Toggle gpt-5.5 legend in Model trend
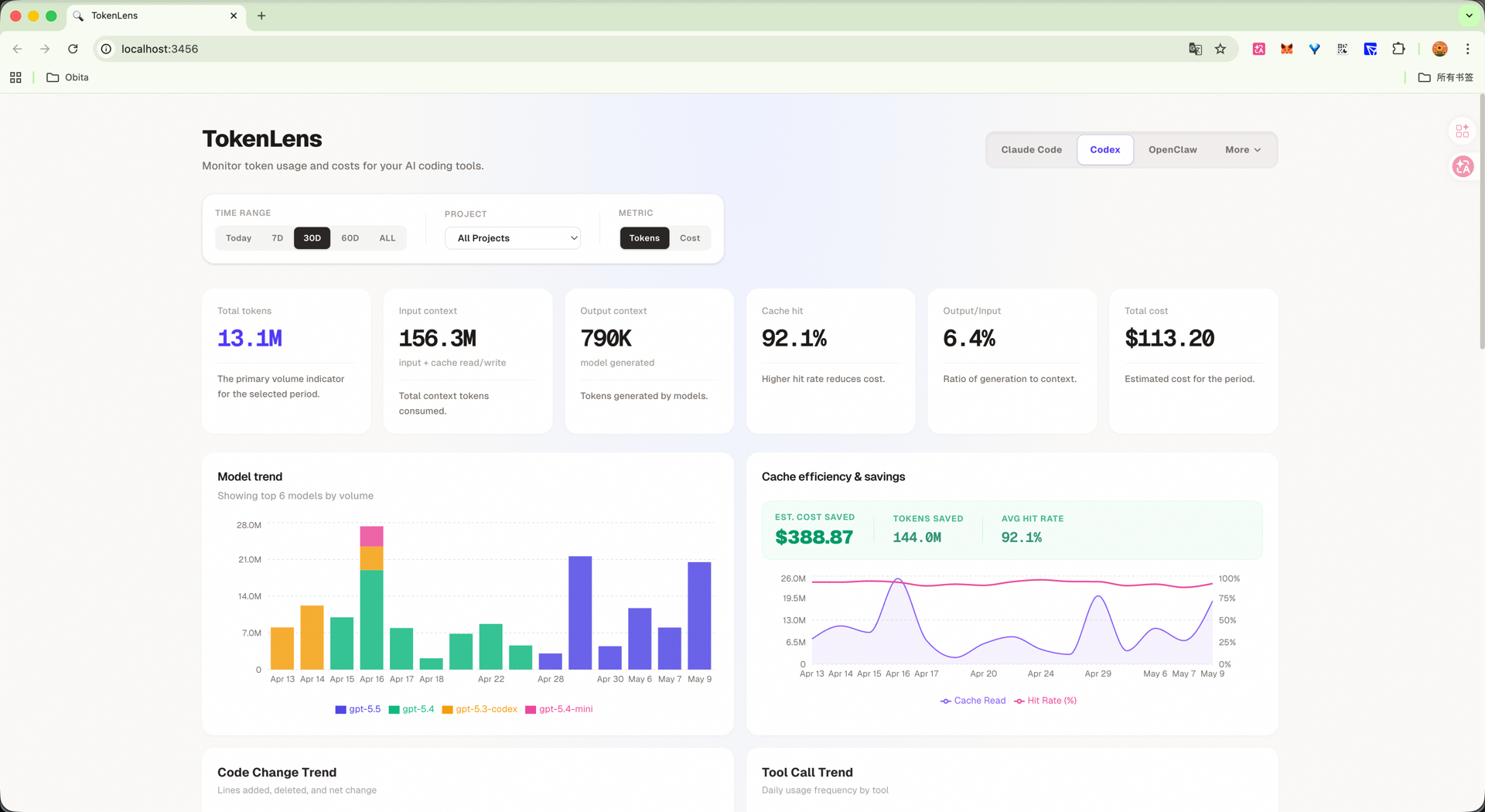 358,709
